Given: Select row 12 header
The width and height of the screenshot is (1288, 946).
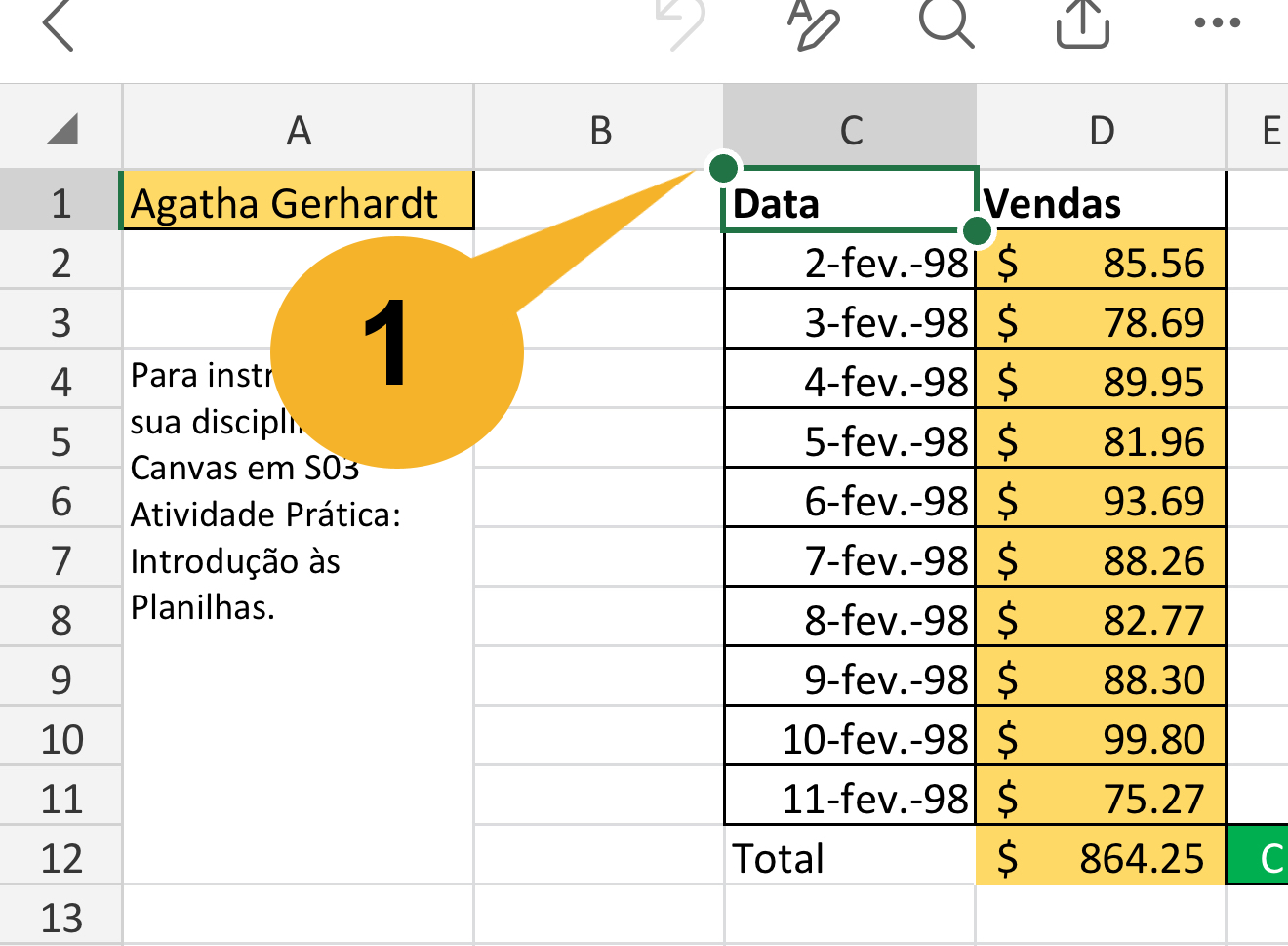Looking at the screenshot, I should pyautogui.click(x=60, y=857).
